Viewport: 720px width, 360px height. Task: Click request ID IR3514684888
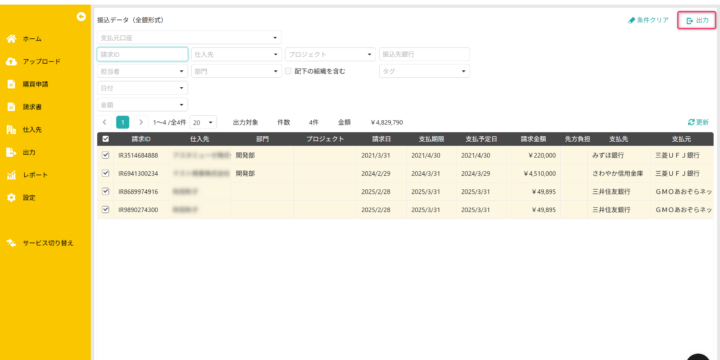coord(138,156)
